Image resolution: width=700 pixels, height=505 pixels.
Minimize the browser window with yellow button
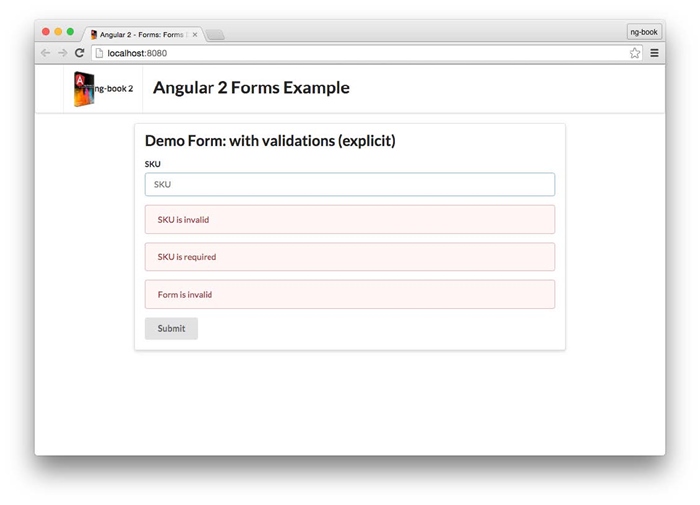(x=58, y=32)
